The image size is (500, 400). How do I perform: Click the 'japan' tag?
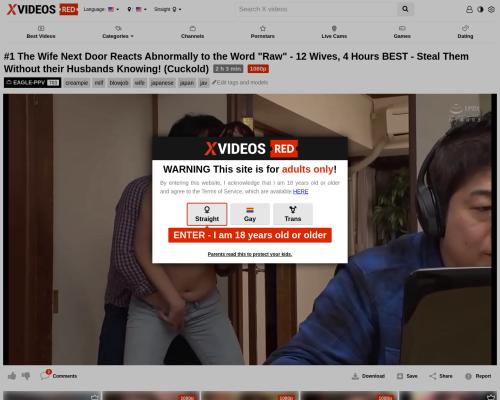187,83
